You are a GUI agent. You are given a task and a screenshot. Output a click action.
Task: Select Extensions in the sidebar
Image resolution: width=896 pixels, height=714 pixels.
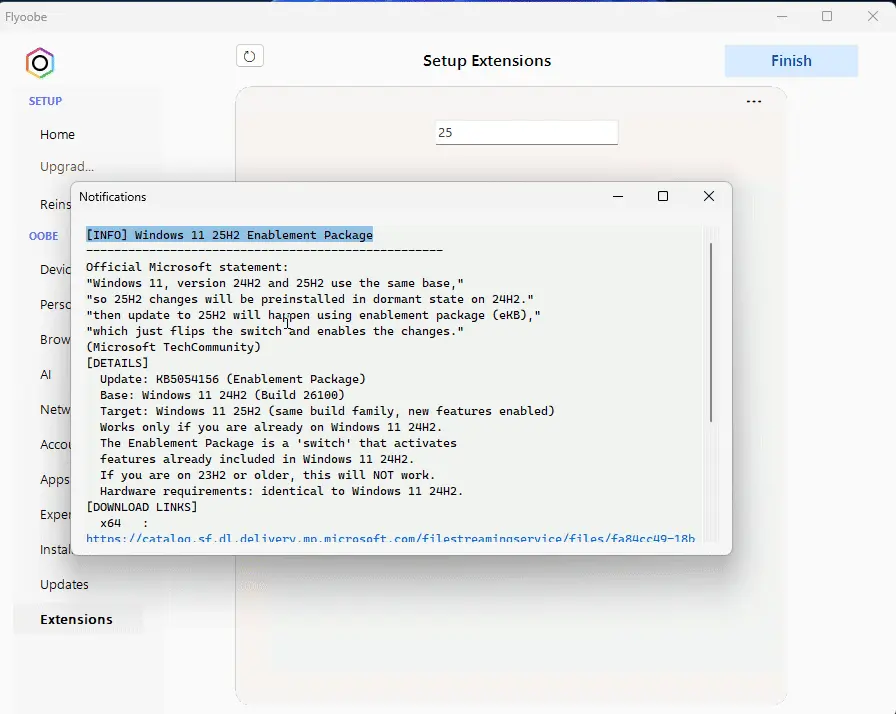point(76,619)
